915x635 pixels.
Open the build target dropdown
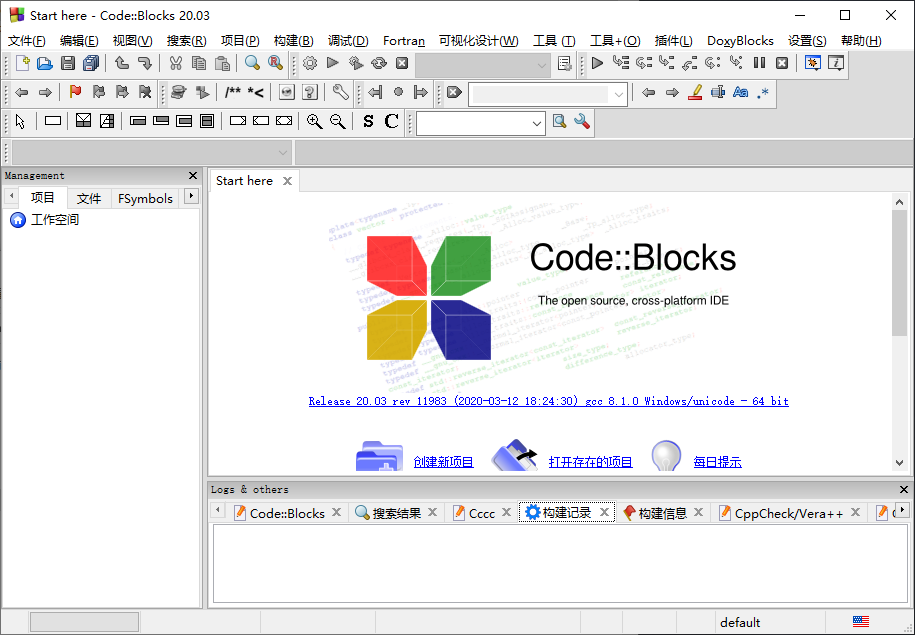(483, 65)
